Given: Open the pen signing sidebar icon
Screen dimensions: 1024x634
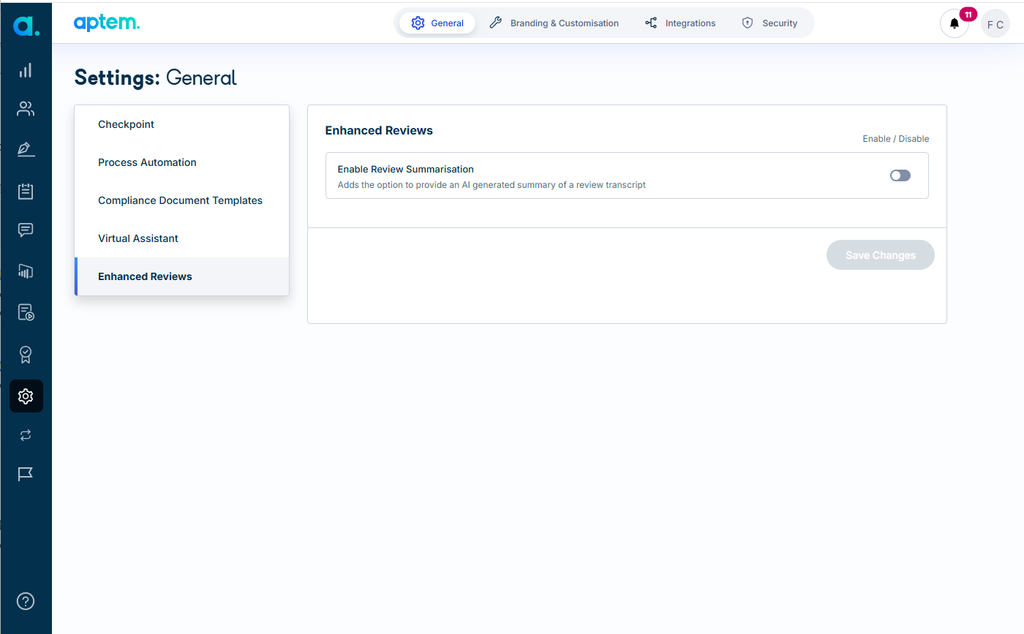Looking at the screenshot, I should click(x=25, y=150).
